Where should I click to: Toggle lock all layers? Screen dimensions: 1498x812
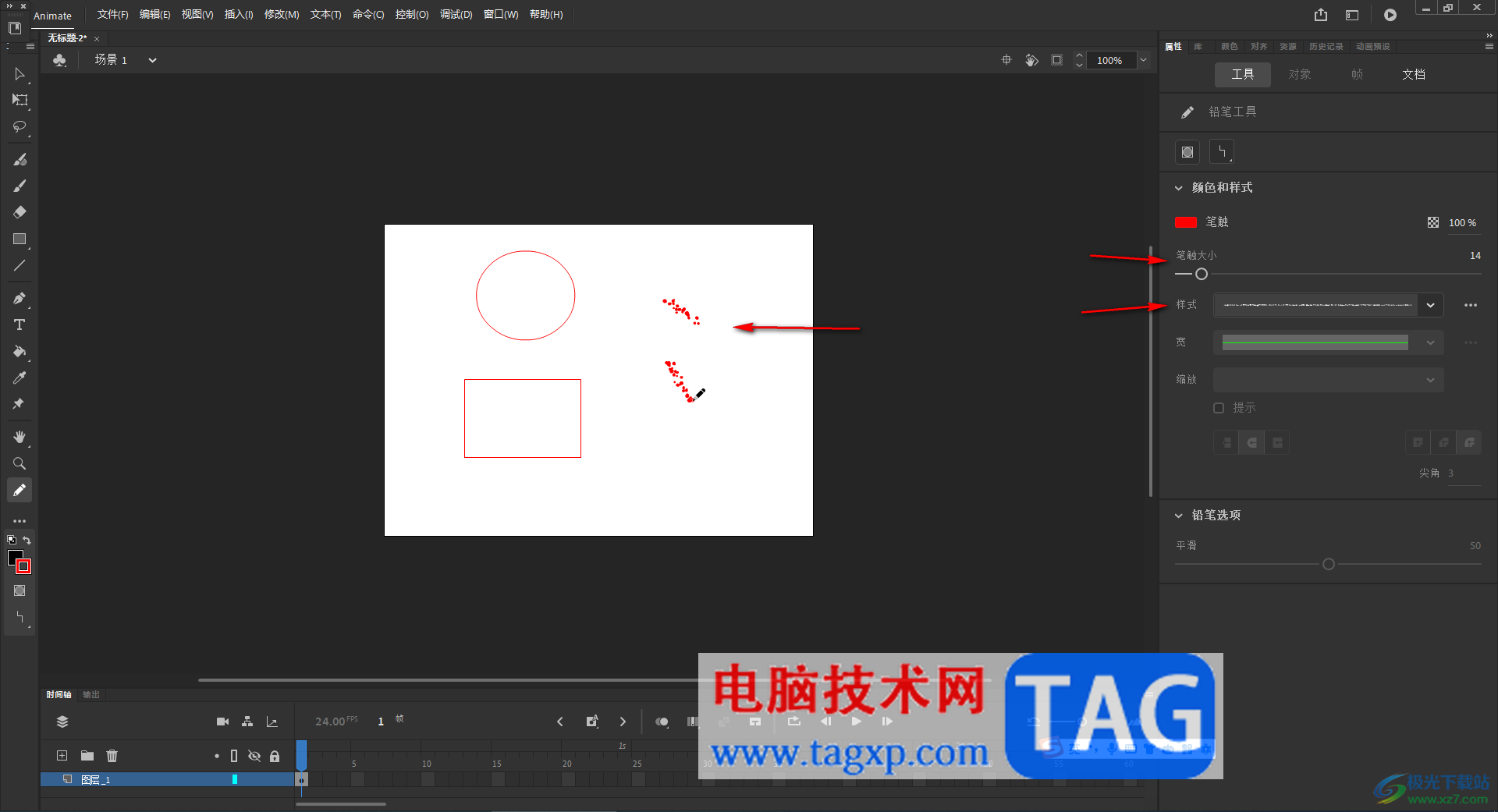coord(275,756)
